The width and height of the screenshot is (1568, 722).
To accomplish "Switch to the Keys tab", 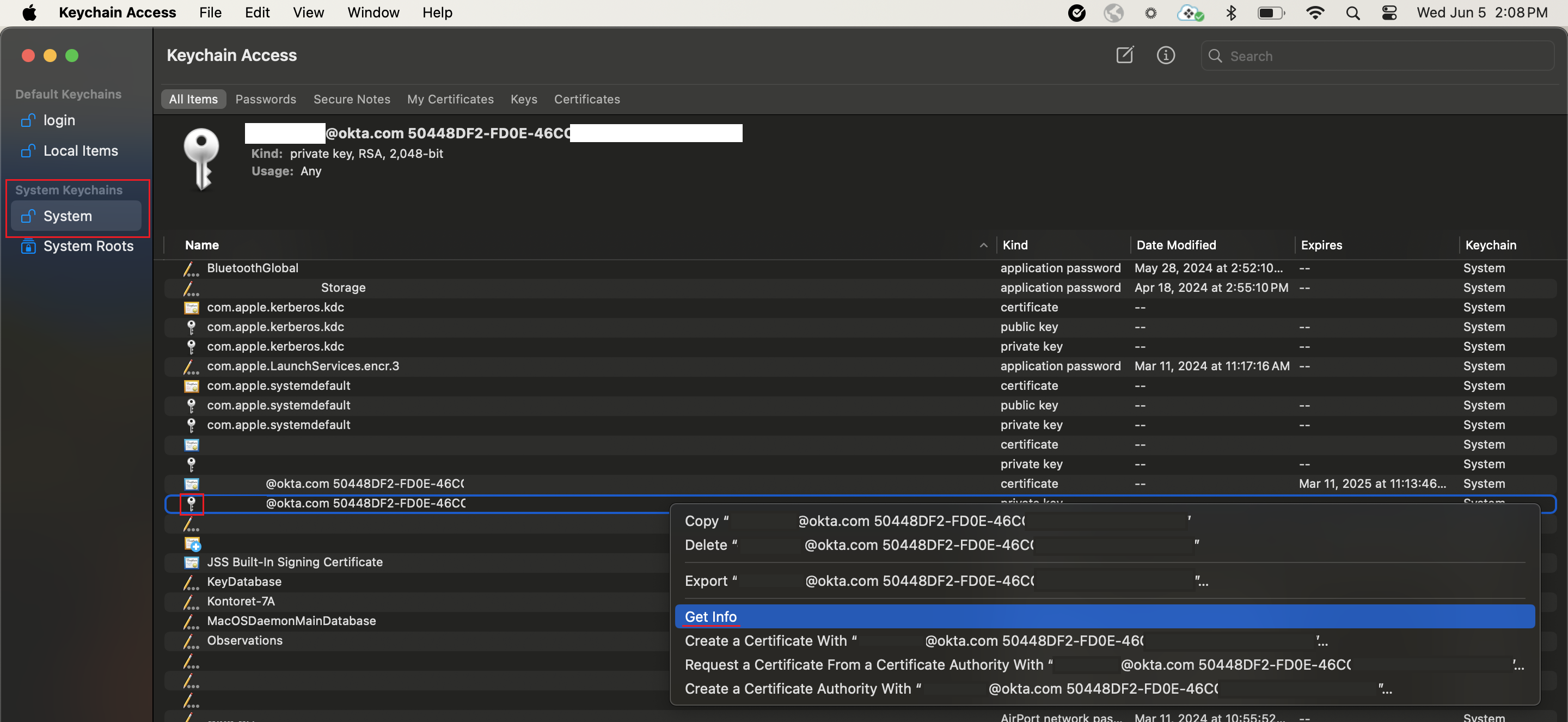I will point(523,99).
